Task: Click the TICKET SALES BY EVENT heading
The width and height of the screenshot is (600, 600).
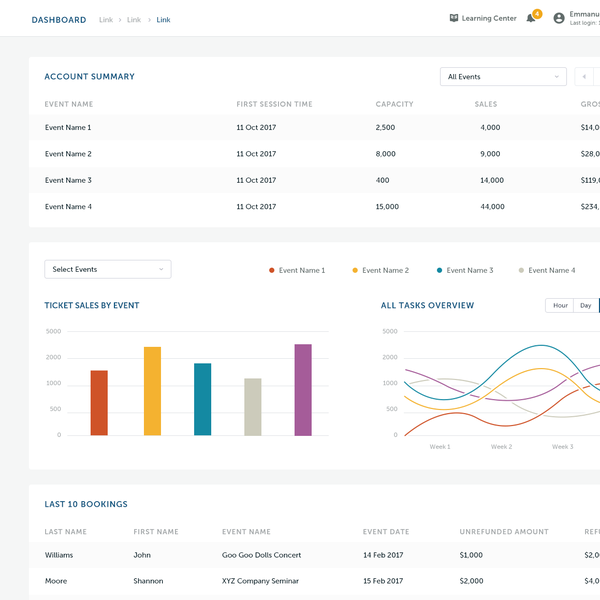Action: (92, 305)
